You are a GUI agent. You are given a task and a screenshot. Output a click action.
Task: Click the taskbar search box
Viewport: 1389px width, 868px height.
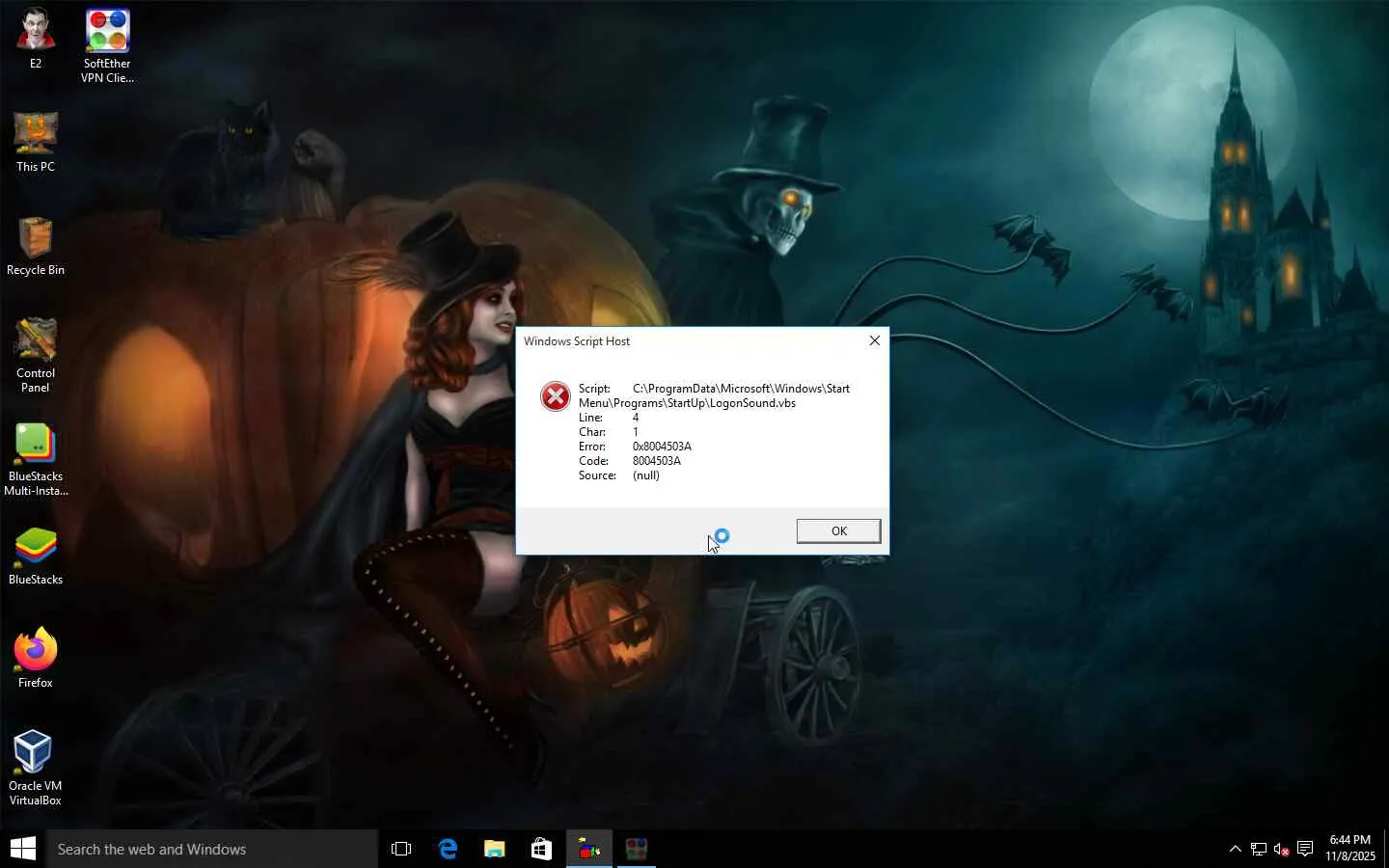click(212, 849)
